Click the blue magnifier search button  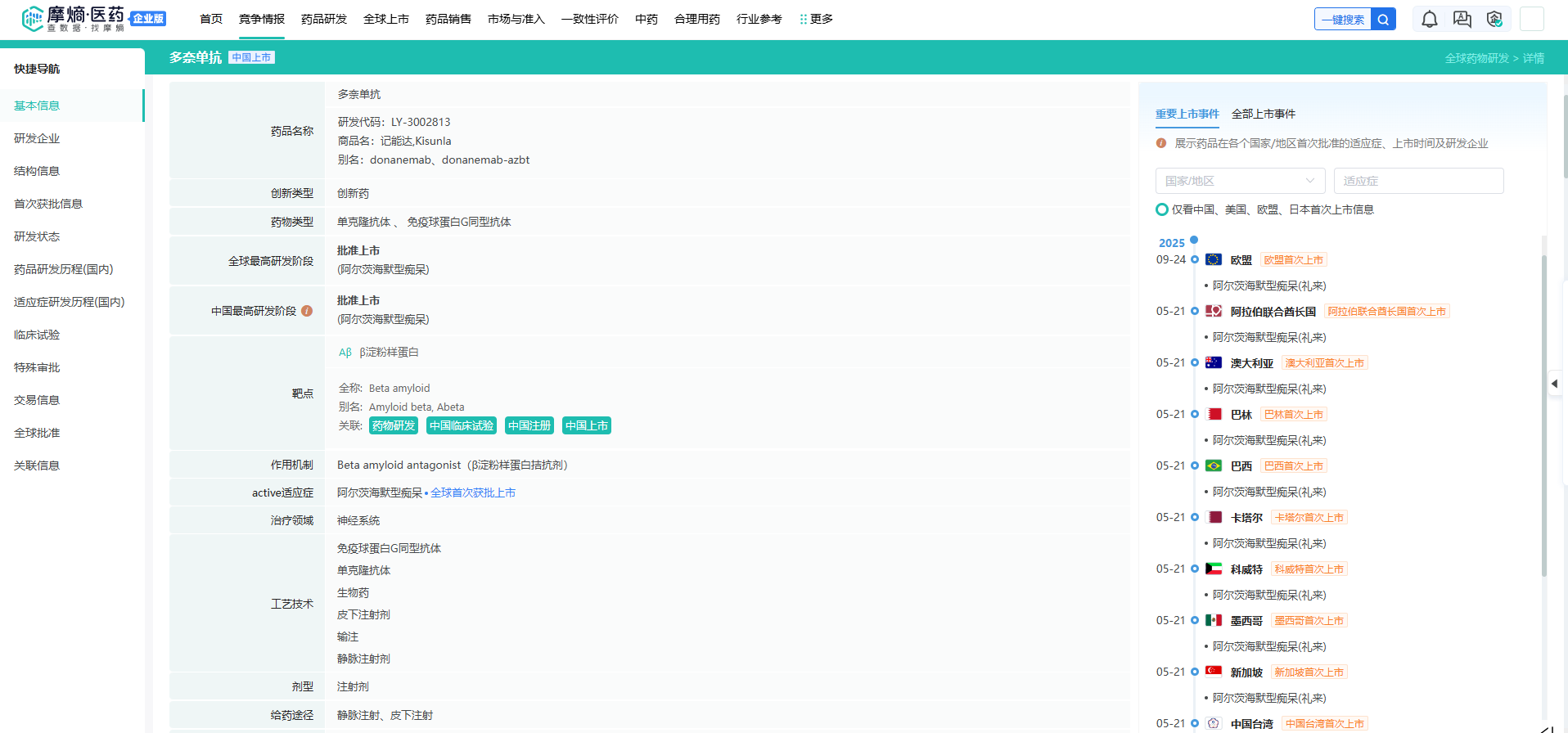point(1383,20)
